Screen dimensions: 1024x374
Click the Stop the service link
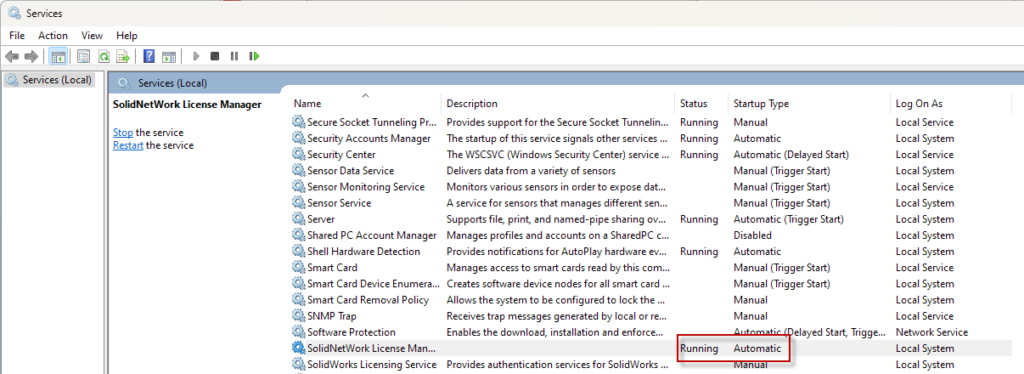pos(123,132)
